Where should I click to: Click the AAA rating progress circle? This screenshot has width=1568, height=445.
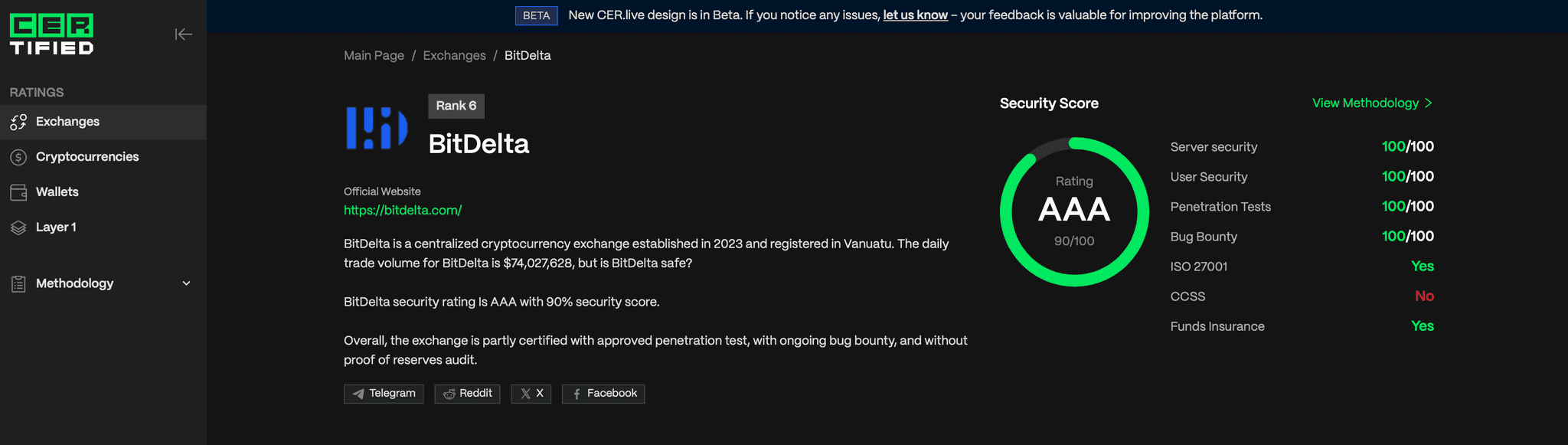(x=1074, y=211)
